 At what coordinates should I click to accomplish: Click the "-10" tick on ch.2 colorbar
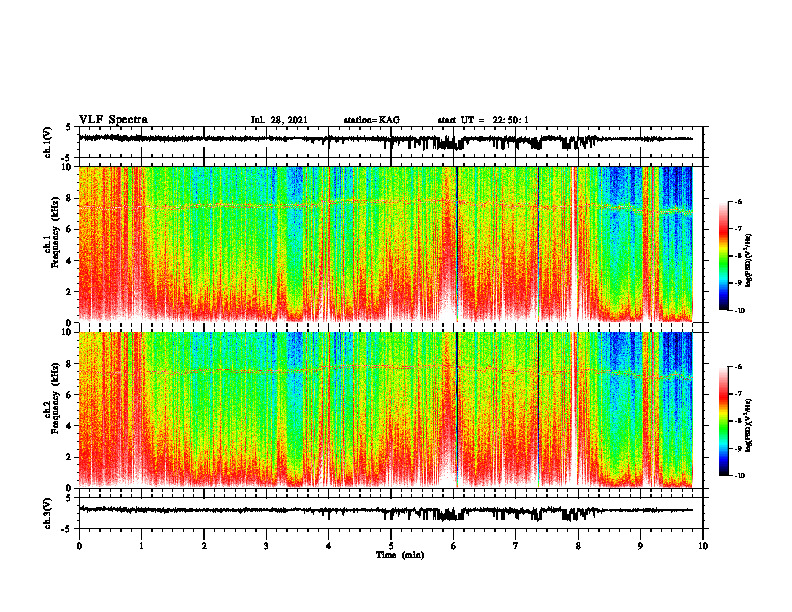pos(739,476)
